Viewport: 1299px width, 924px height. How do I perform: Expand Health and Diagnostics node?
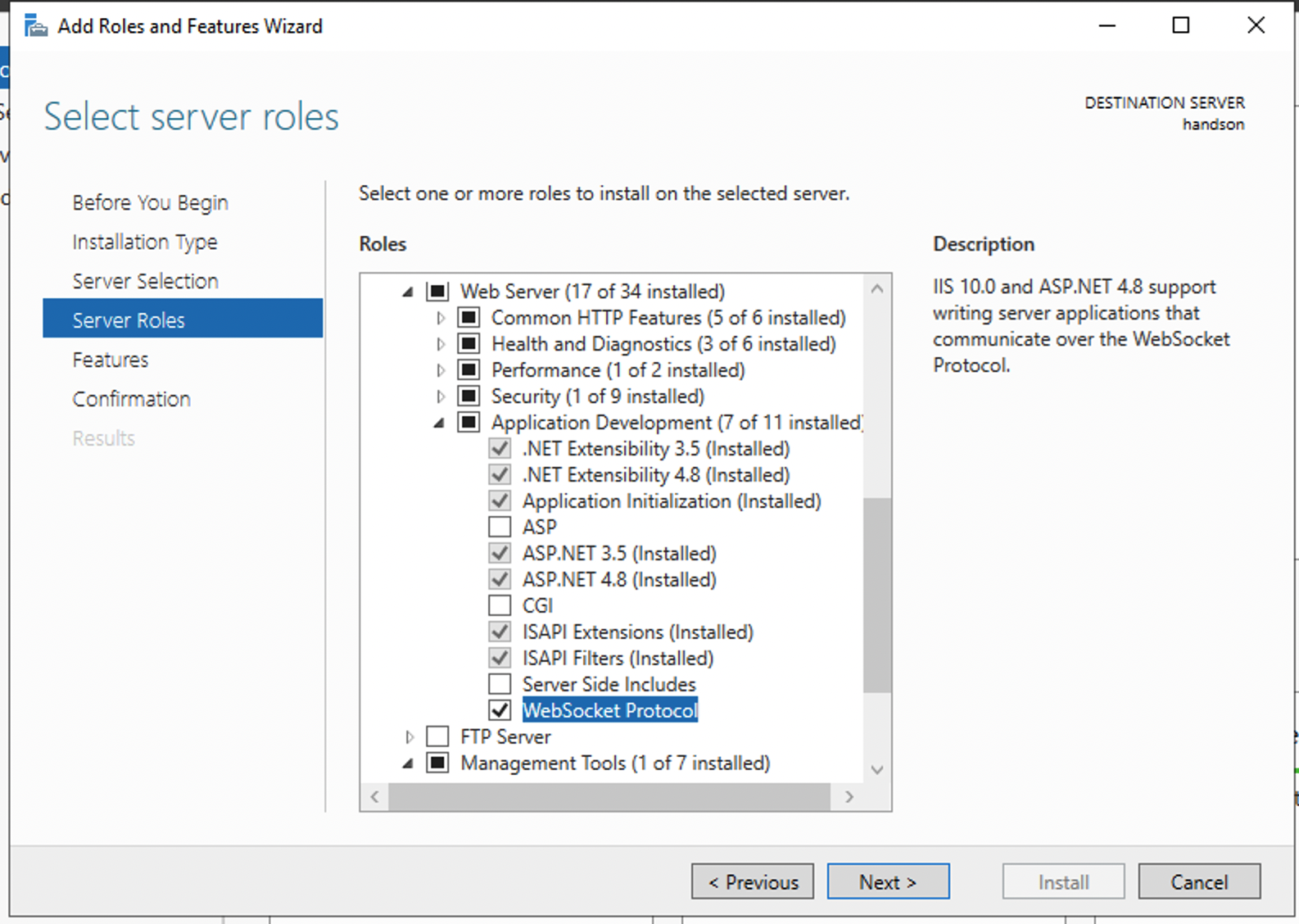(x=440, y=344)
